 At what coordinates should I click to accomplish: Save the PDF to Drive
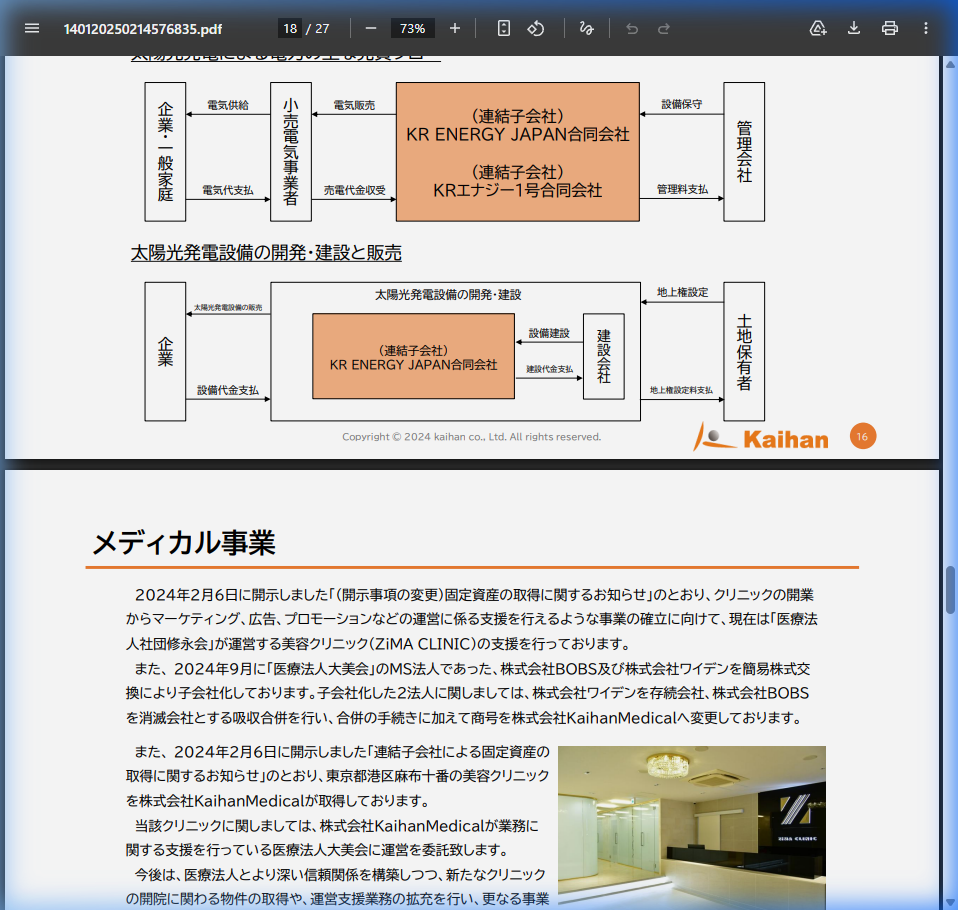click(x=817, y=28)
